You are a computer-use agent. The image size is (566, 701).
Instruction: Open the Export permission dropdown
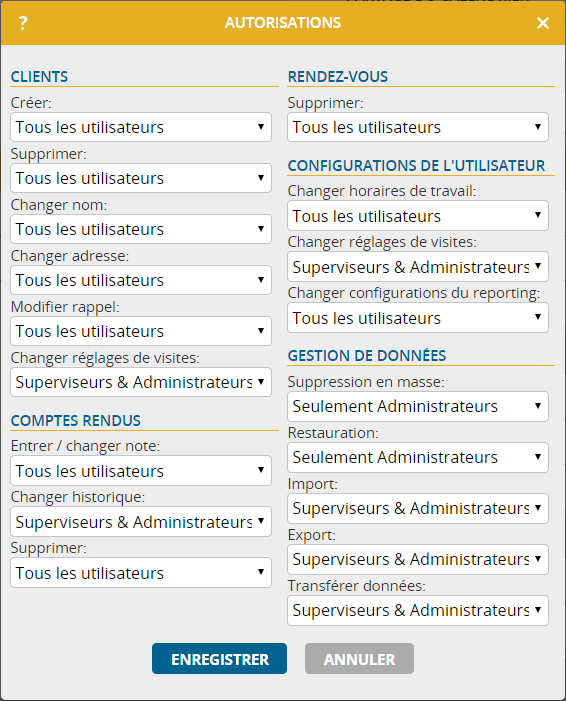coord(418,559)
